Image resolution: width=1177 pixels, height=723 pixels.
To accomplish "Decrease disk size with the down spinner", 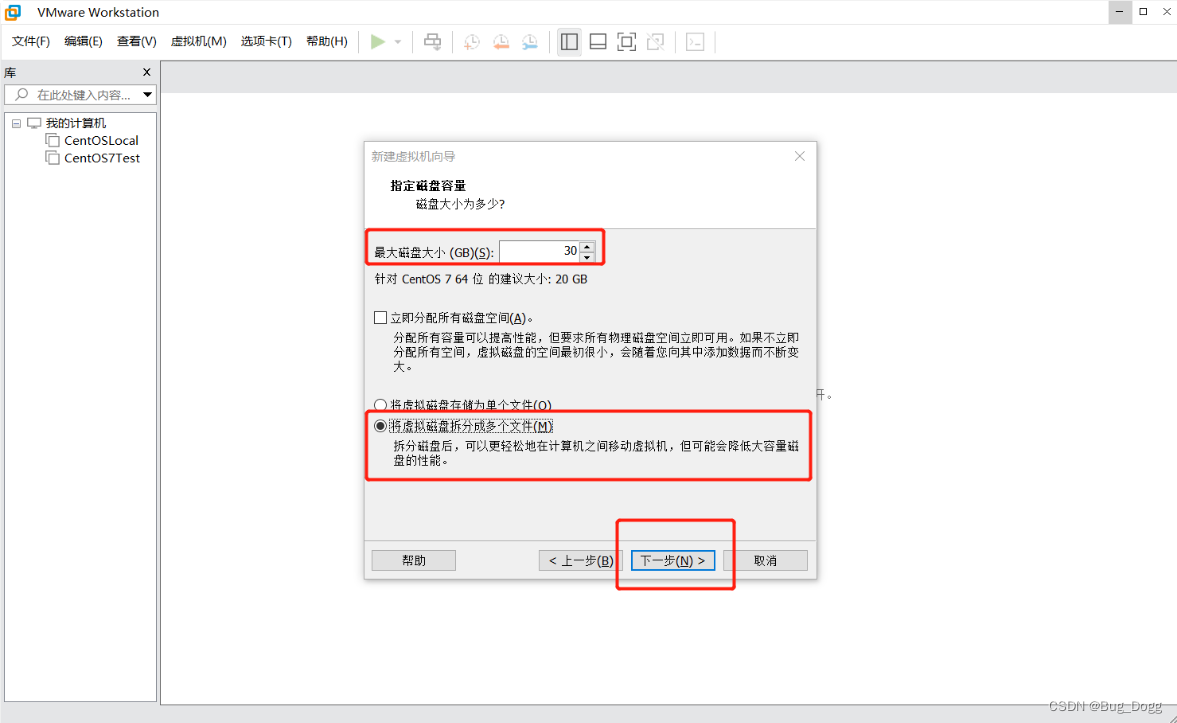I will [587, 258].
